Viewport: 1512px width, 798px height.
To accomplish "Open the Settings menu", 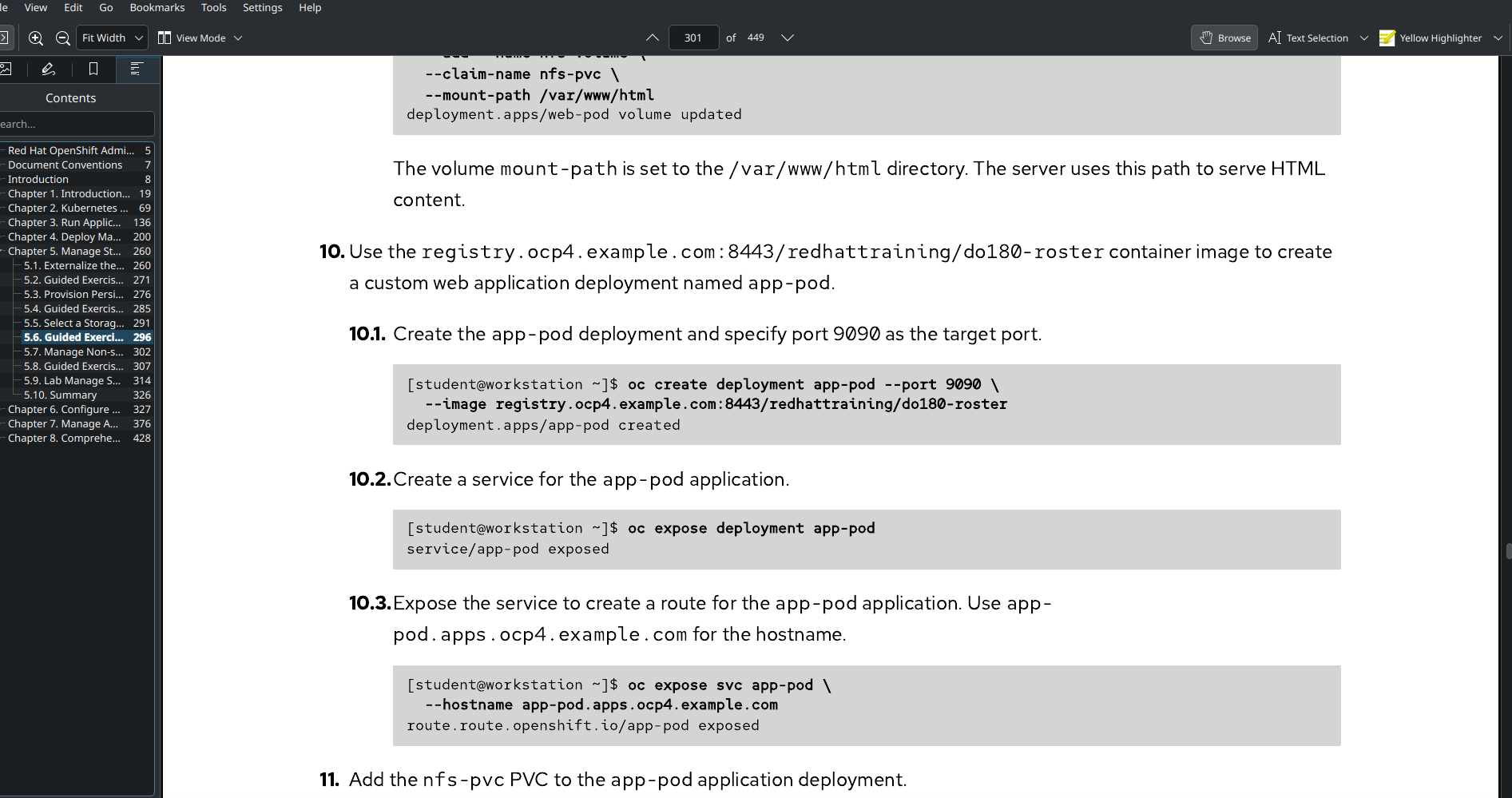I will pos(262,7).
